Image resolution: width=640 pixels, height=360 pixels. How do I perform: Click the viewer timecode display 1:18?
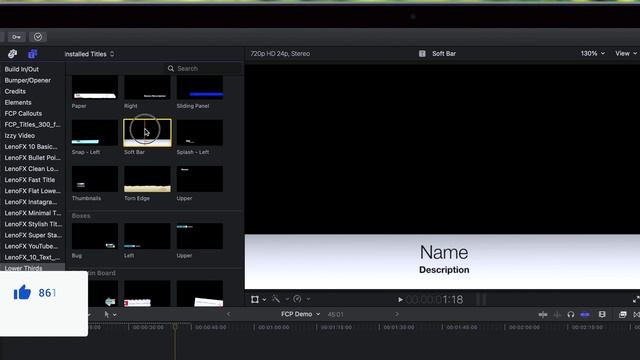435,300
